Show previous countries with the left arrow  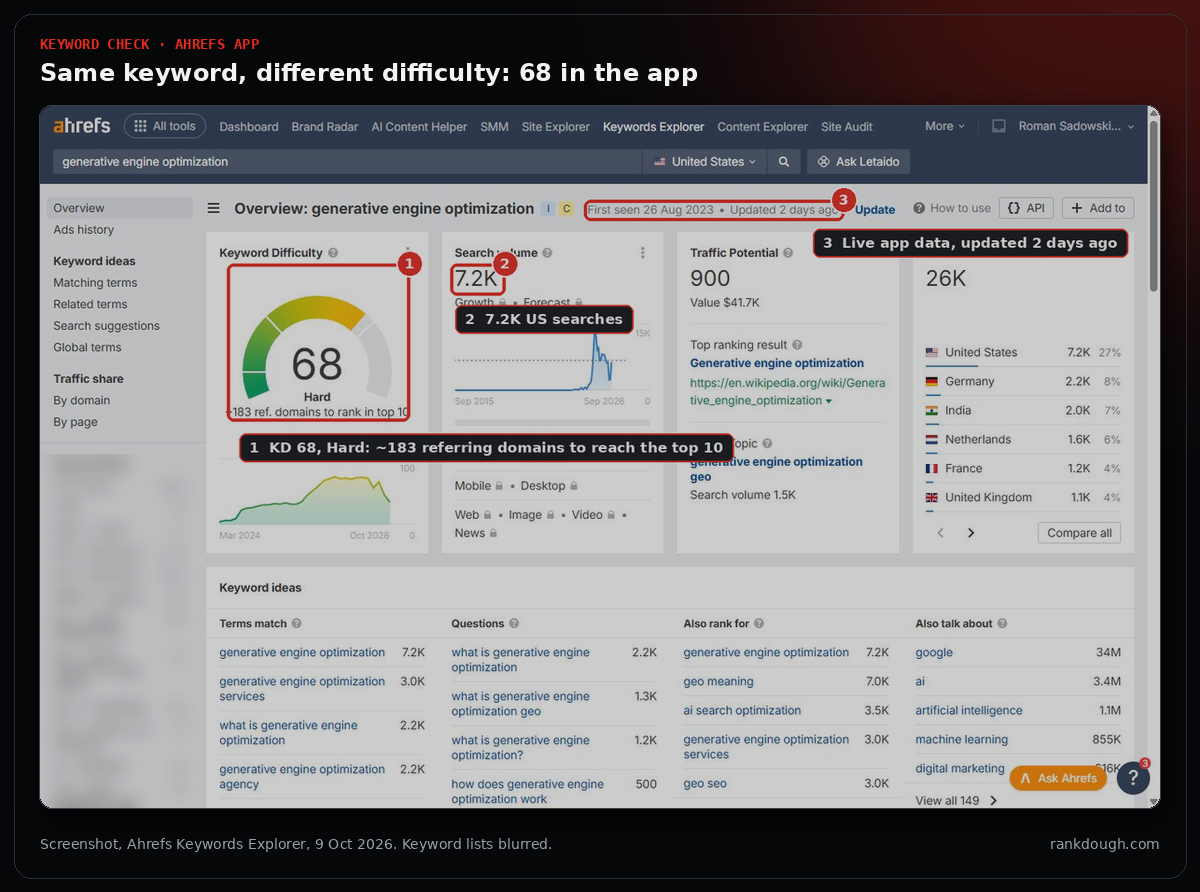tap(940, 533)
